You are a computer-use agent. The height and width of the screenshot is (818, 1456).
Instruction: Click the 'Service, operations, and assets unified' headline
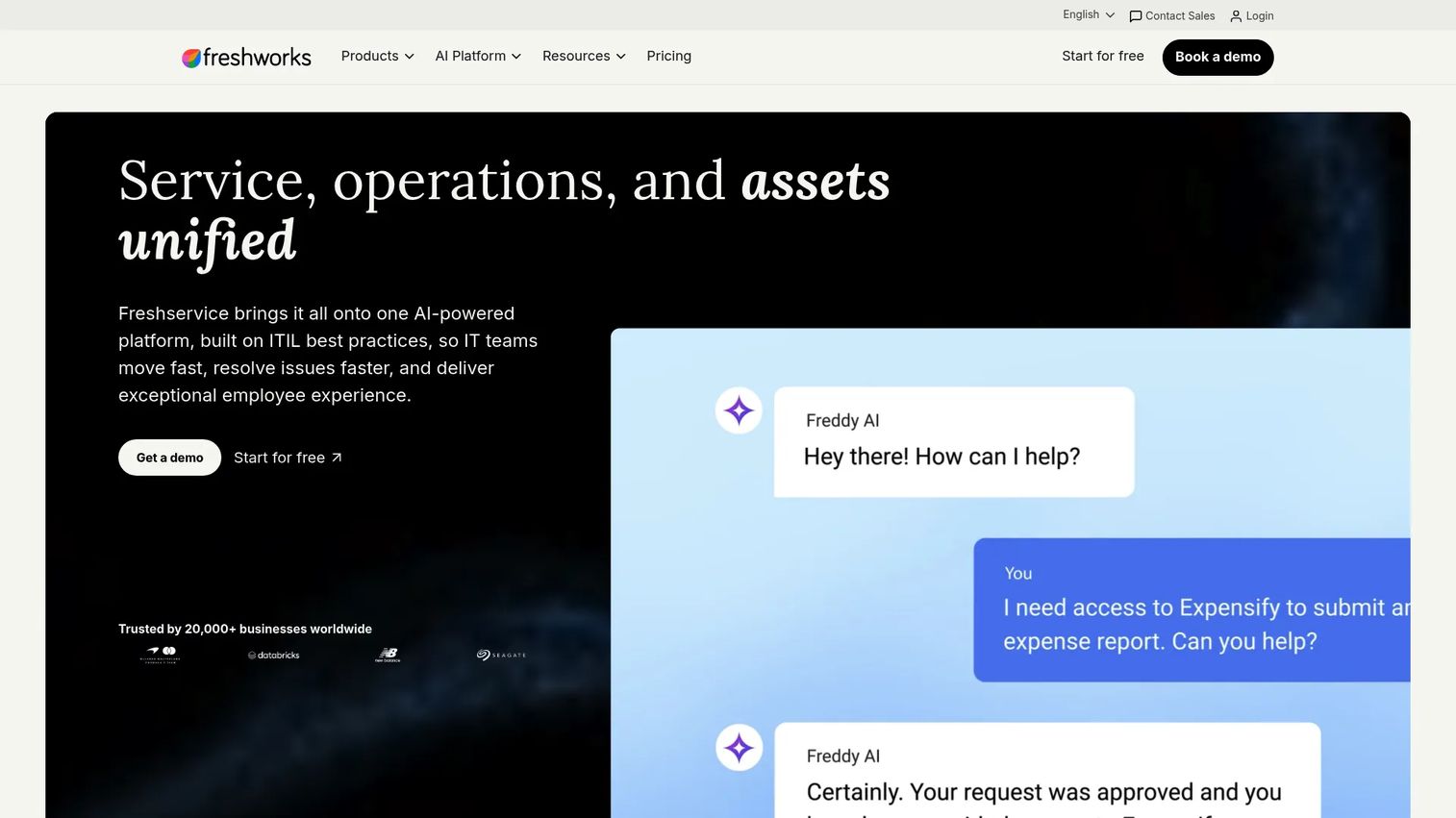504,210
